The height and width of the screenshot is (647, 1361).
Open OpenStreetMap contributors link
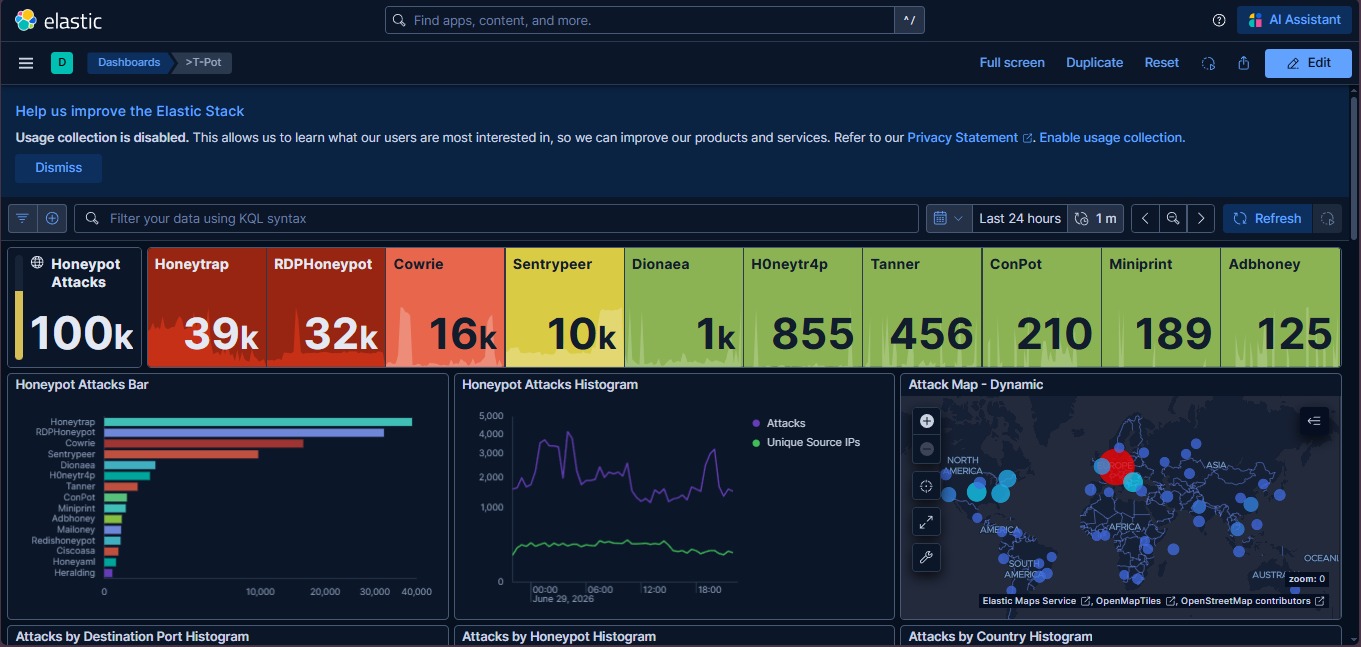coord(1252,601)
